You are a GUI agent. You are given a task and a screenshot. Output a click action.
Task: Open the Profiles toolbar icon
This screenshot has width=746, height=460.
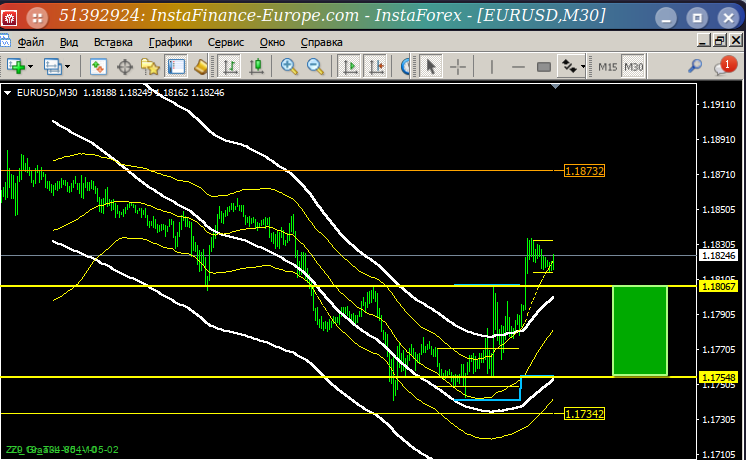click(52, 66)
